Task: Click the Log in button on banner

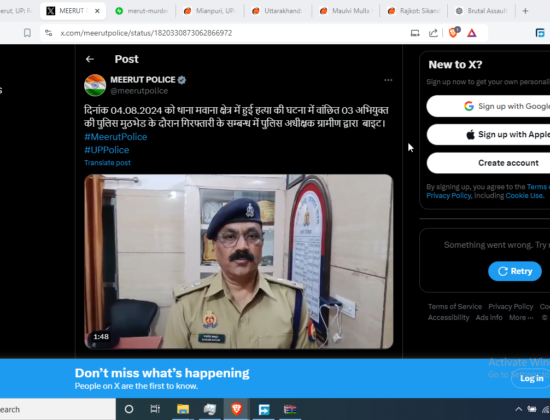Action: [x=531, y=378]
